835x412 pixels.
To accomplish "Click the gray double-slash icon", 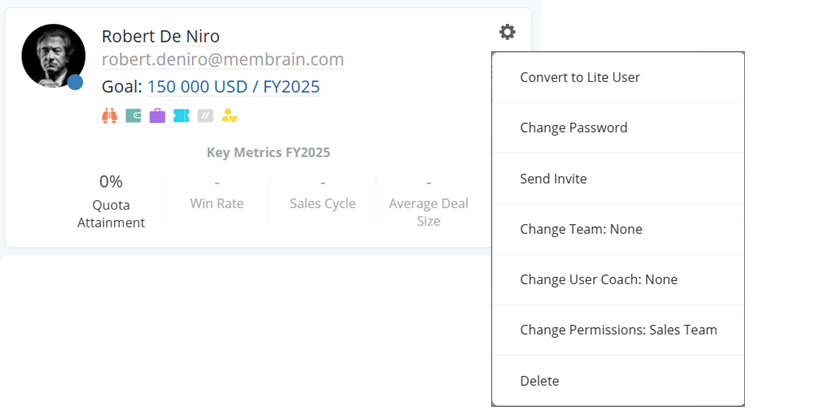I will point(205,116).
